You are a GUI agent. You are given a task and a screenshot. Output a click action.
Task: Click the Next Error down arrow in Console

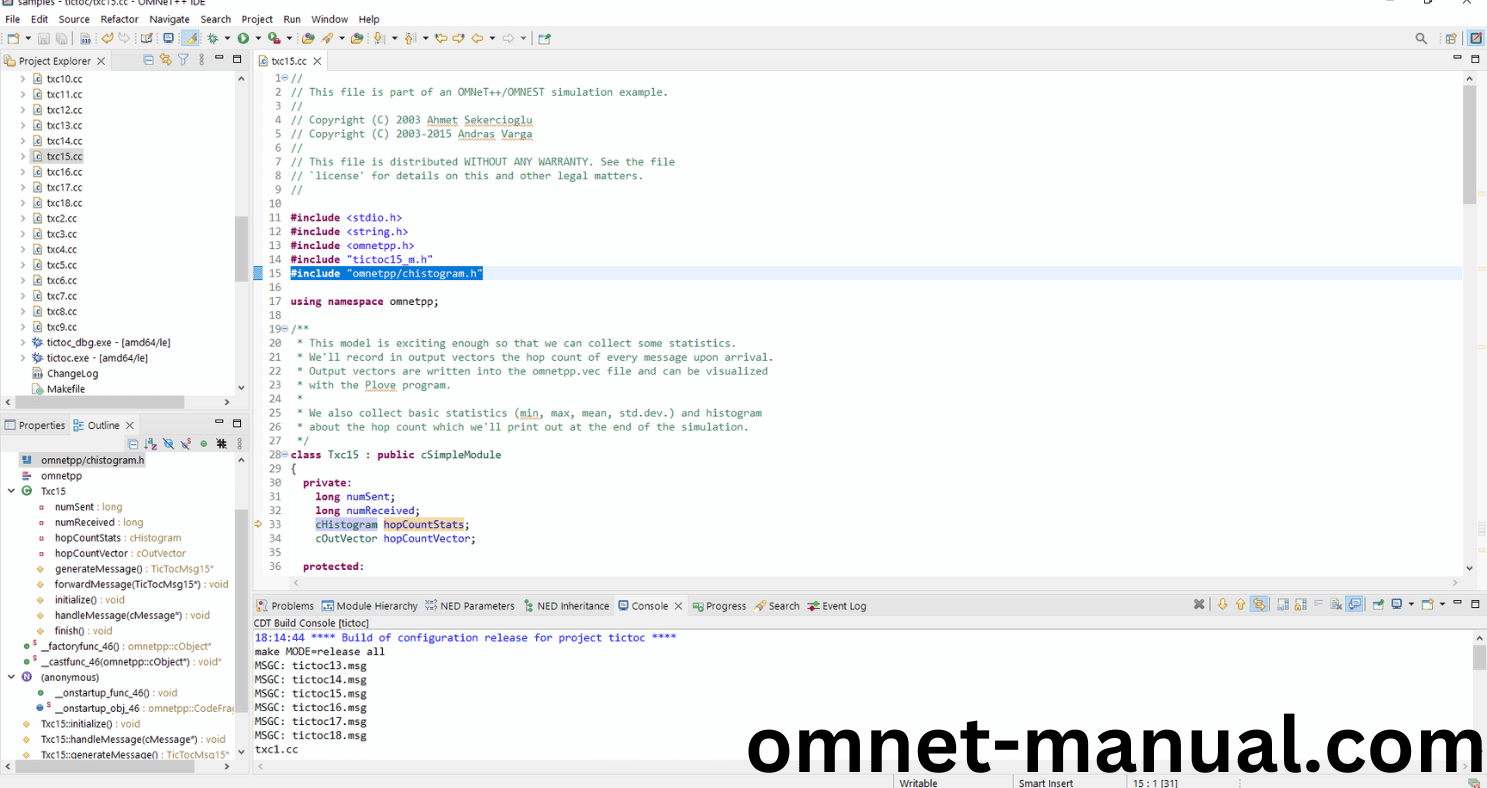pos(1222,605)
